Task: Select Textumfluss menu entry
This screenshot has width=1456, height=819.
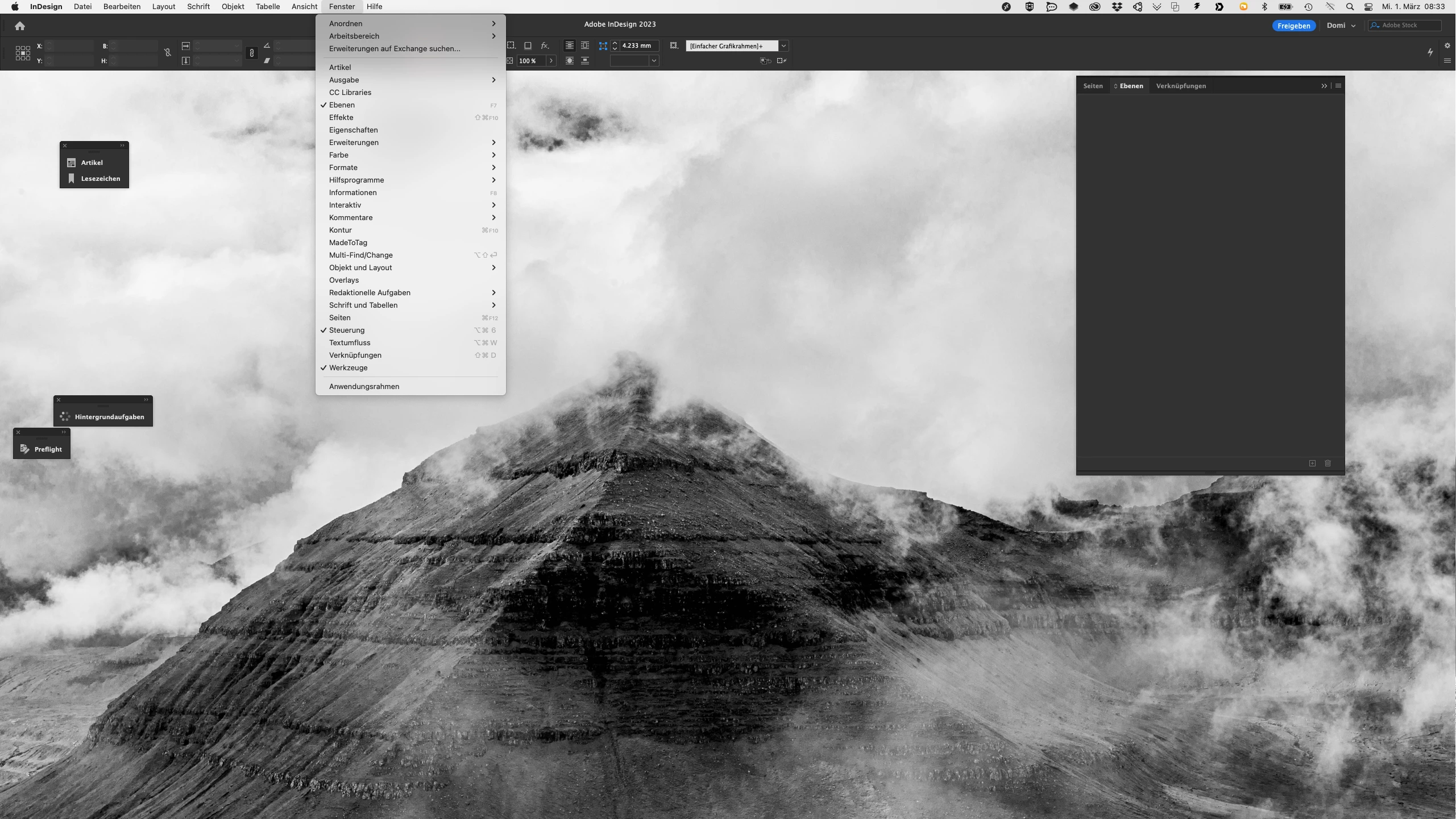Action: [349, 342]
